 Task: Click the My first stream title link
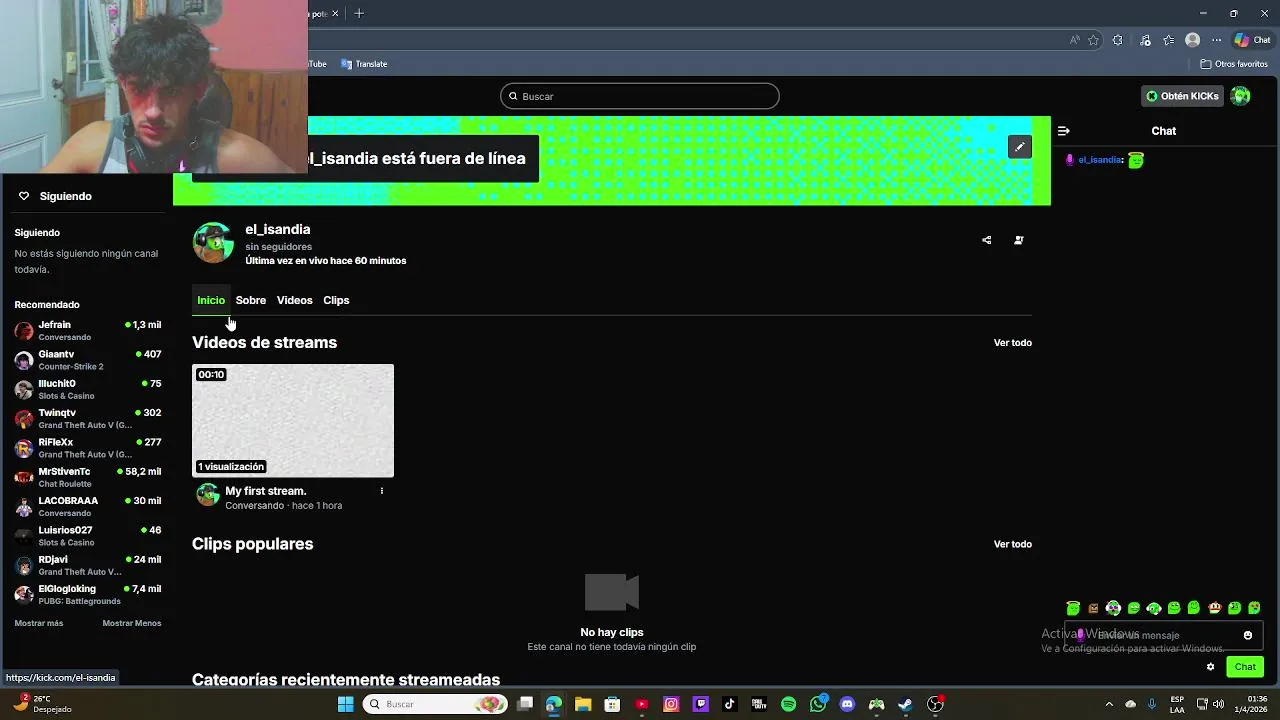pos(266,491)
